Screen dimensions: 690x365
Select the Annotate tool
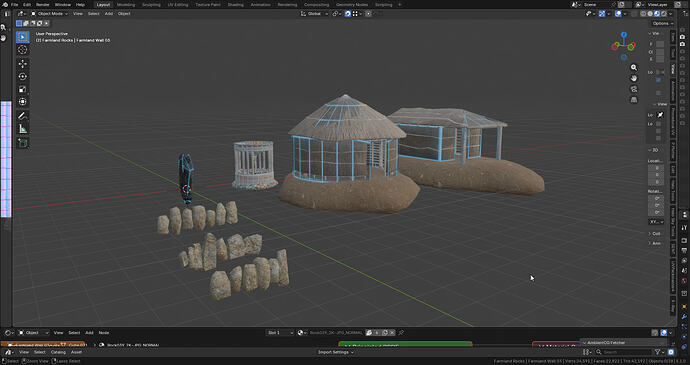click(x=22, y=116)
